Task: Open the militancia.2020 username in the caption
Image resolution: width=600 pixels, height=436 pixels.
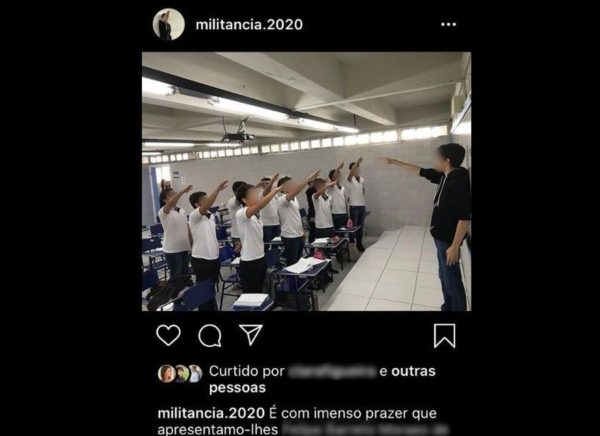Action: pos(211,413)
